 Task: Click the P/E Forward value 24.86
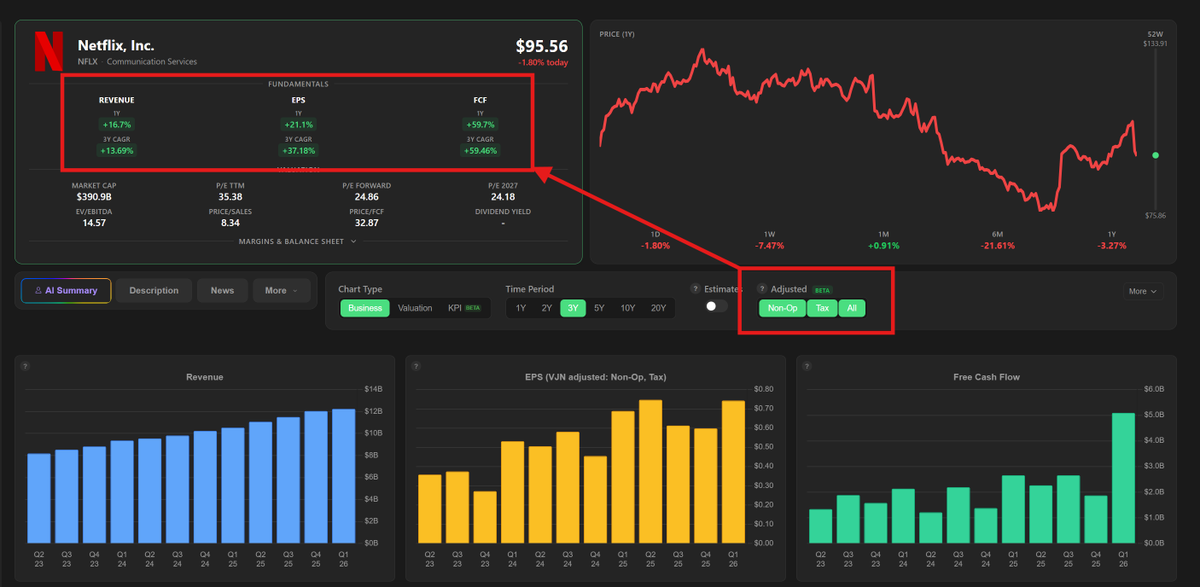366,197
